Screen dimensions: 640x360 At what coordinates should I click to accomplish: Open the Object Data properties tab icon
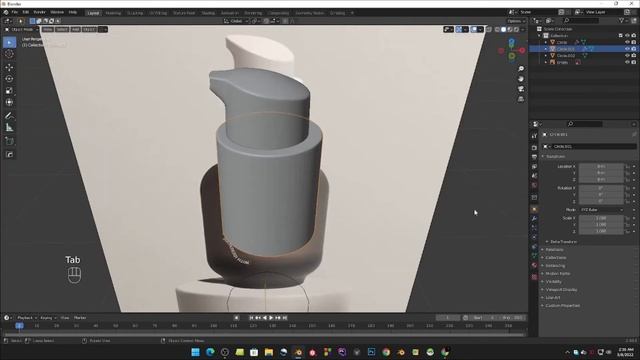[x=534, y=256]
